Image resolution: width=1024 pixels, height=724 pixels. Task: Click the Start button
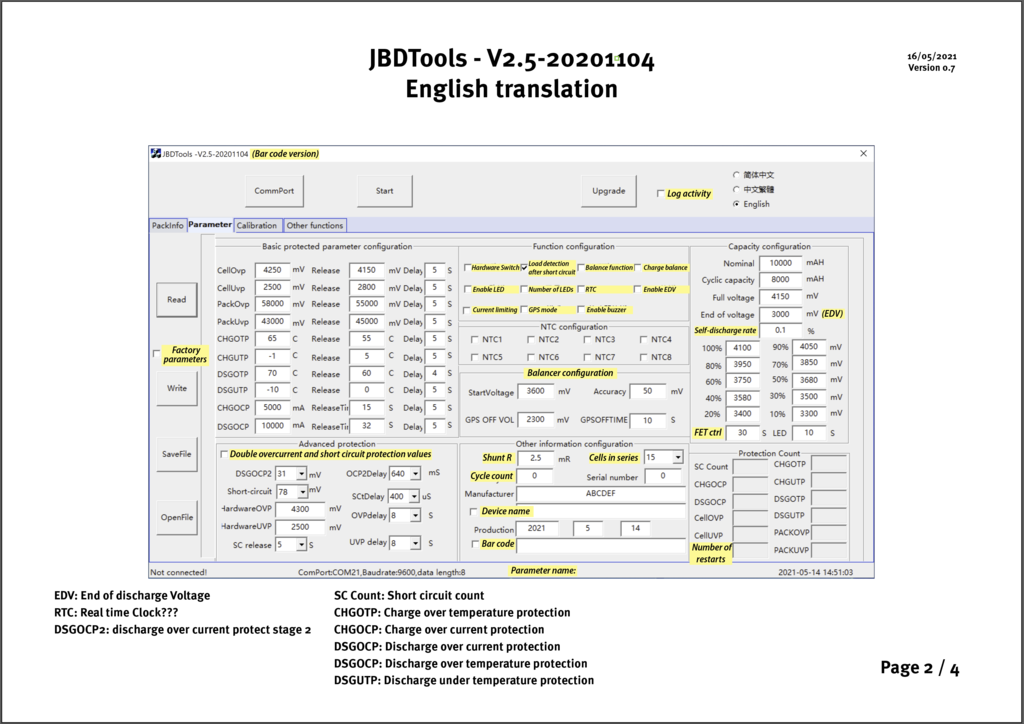pyautogui.click(x=385, y=191)
